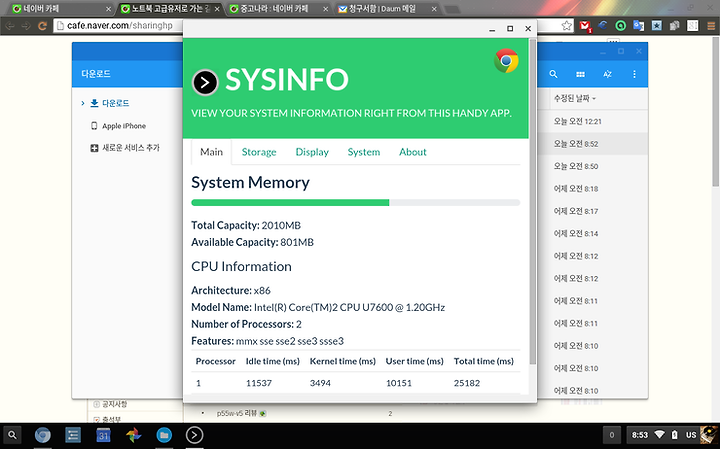Click the user avatar in system tray
The height and width of the screenshot is (449, 720).
coord(709,435)
